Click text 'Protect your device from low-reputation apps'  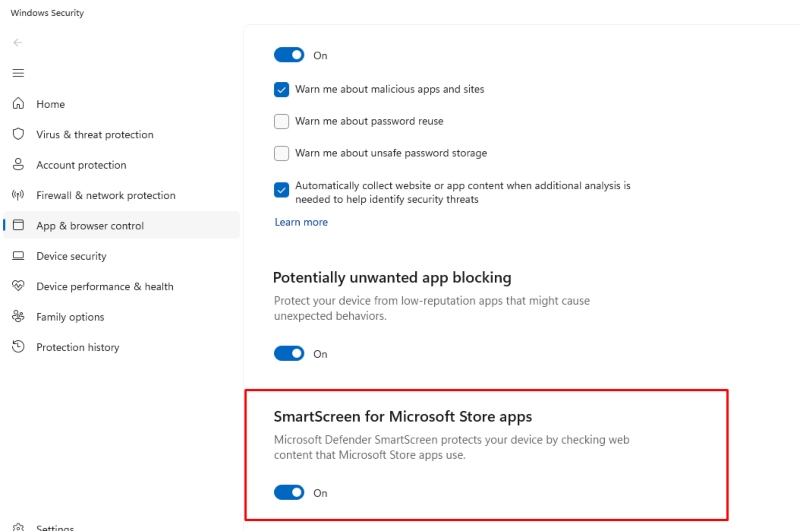[x=388, y=300]
